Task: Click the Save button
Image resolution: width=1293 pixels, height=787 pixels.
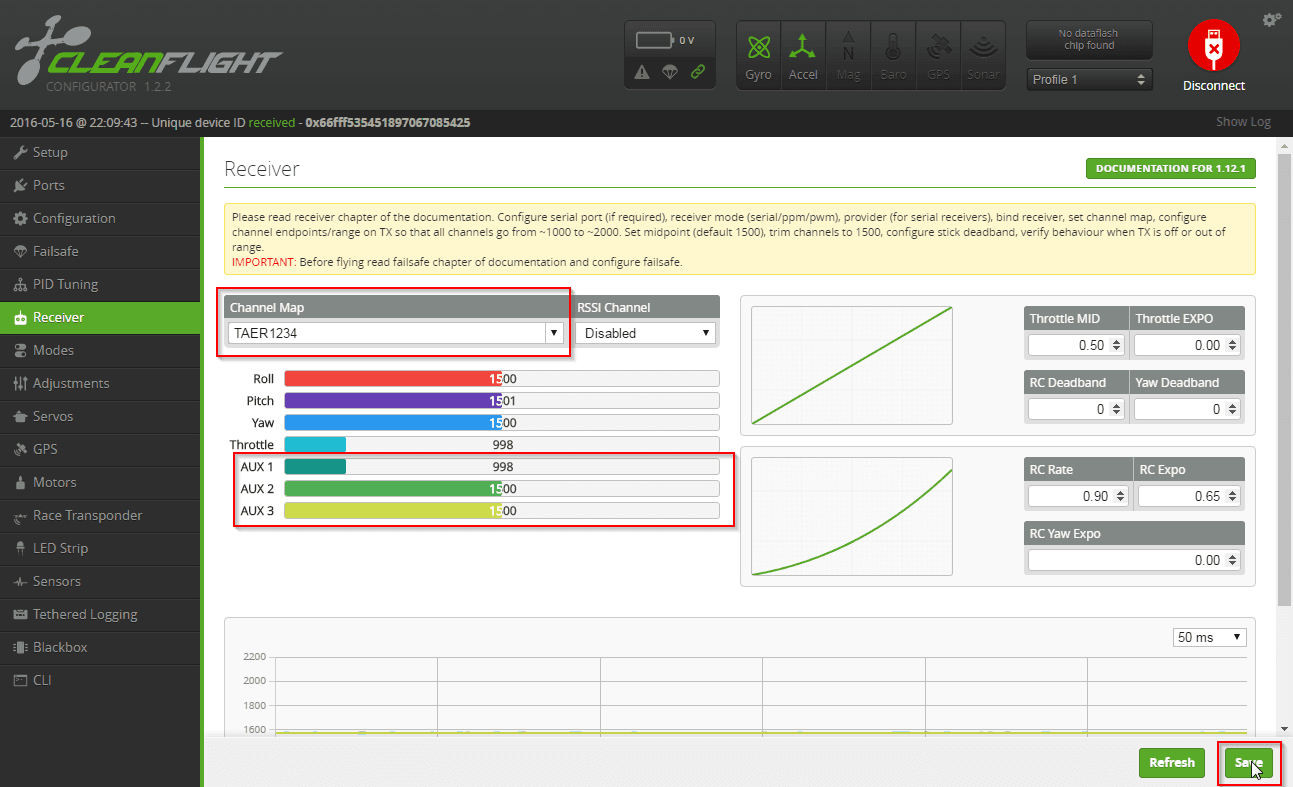Action: click(x=1249, y=762)
